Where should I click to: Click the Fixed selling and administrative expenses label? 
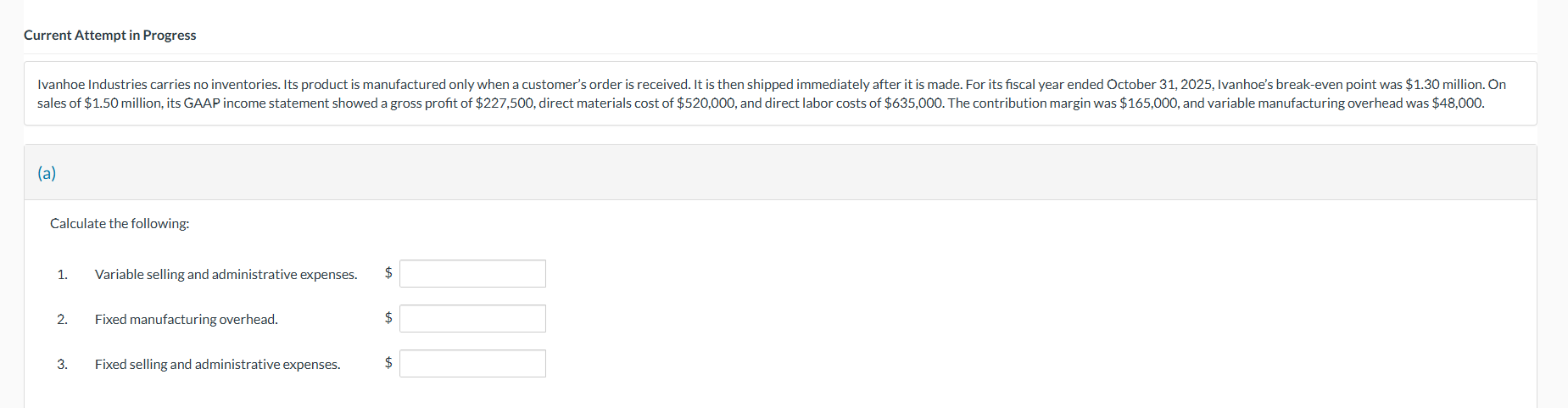217,364
